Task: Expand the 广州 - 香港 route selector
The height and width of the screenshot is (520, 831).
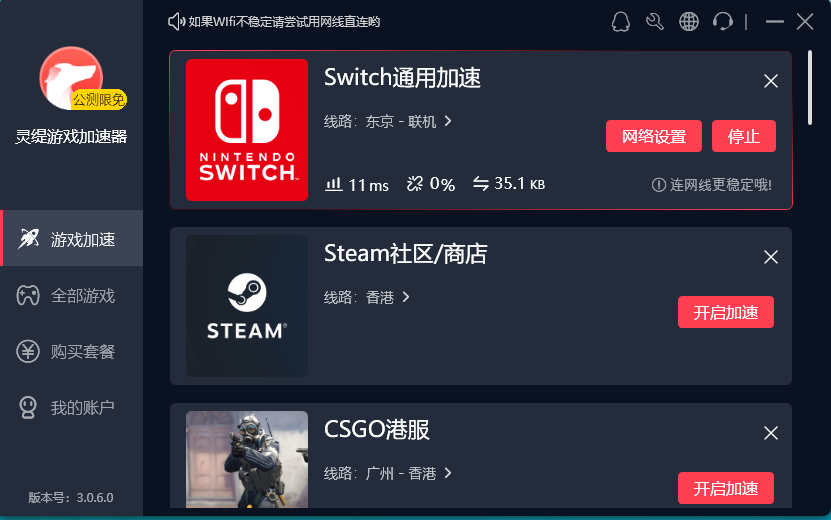Action: tap(408, 473)
